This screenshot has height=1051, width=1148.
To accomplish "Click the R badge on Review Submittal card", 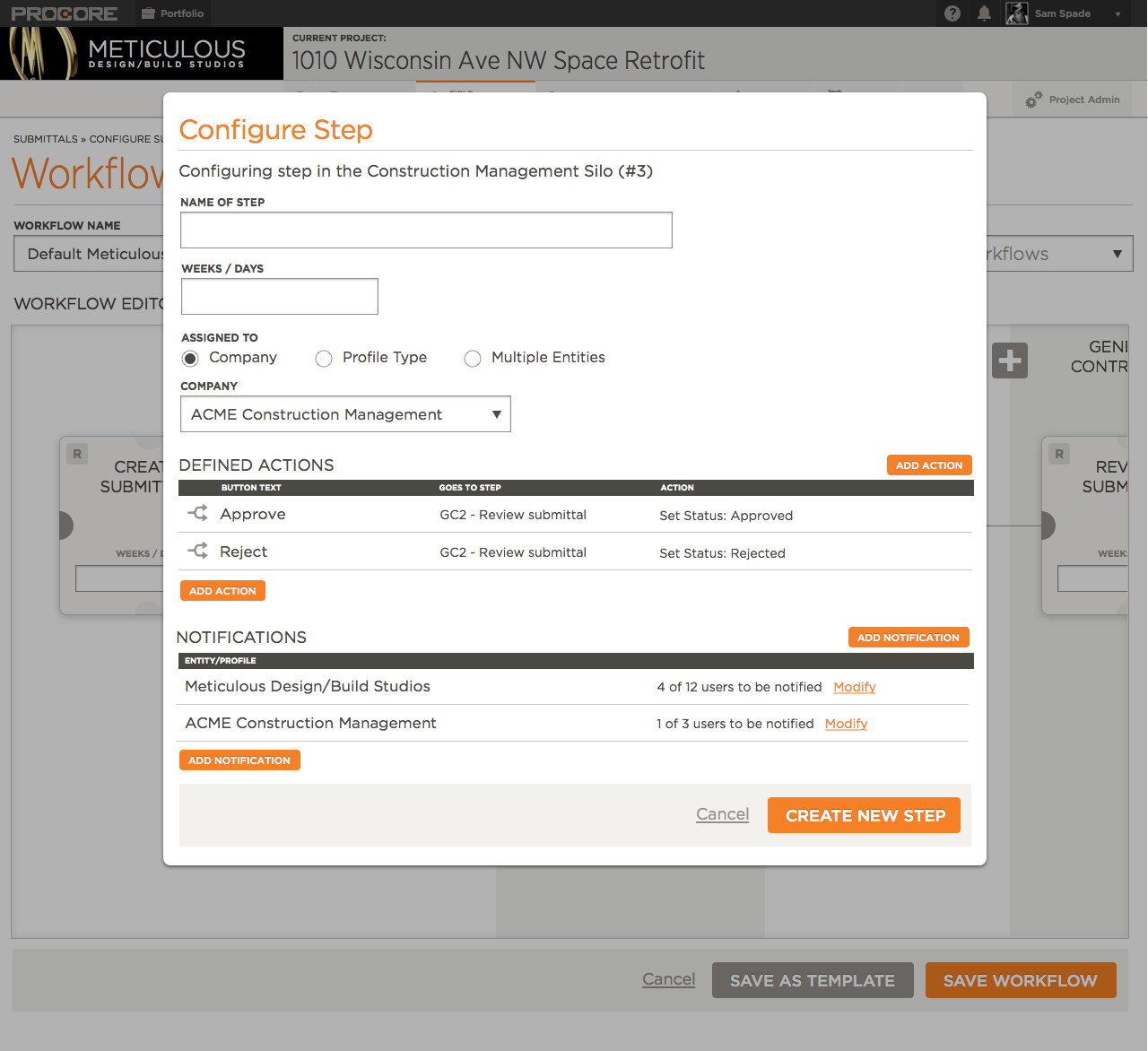I will click(x=1059, y=454).
